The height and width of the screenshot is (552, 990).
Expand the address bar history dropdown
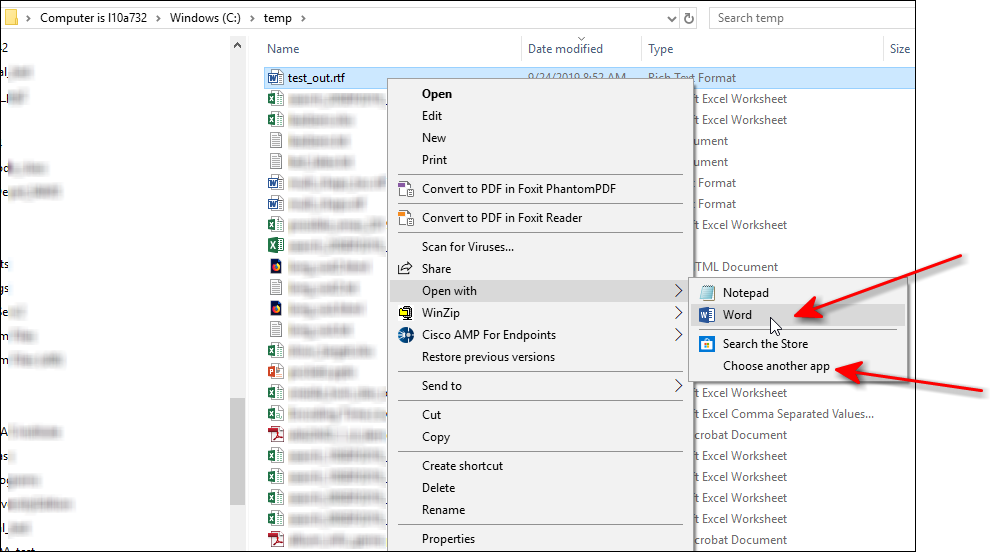(669, 18)
